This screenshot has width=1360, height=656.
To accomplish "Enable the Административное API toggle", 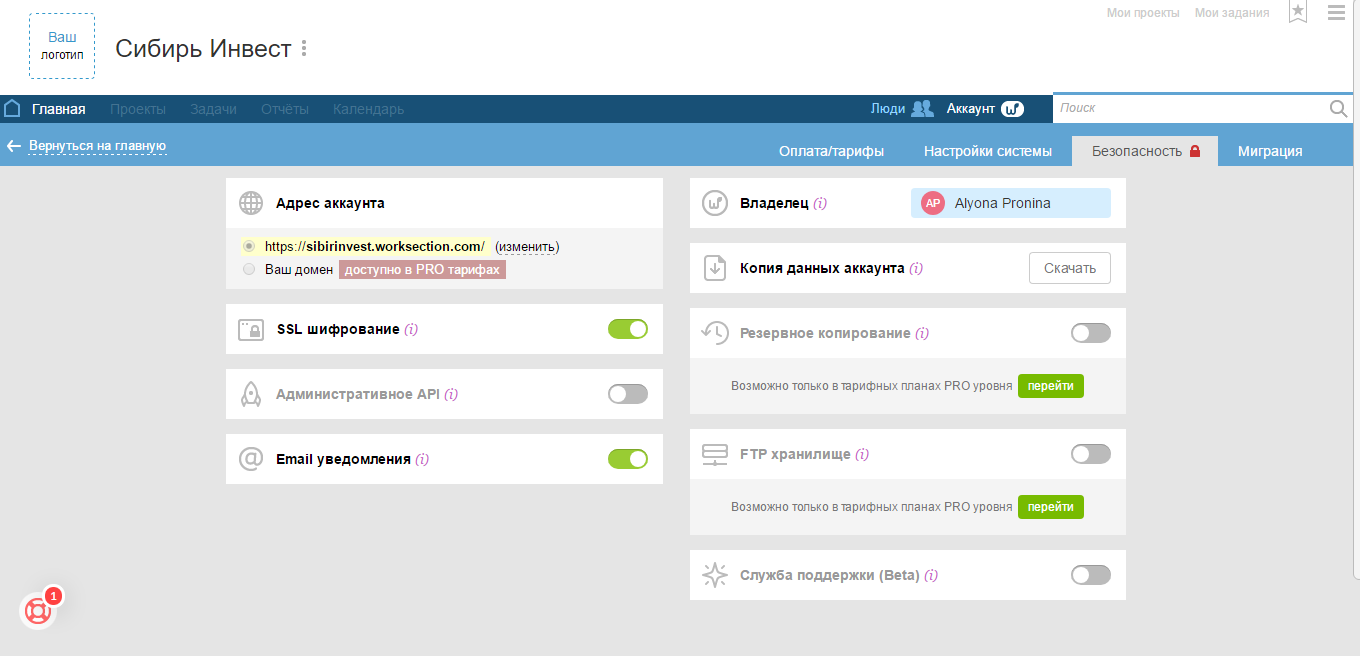I will tap(627, 393).
